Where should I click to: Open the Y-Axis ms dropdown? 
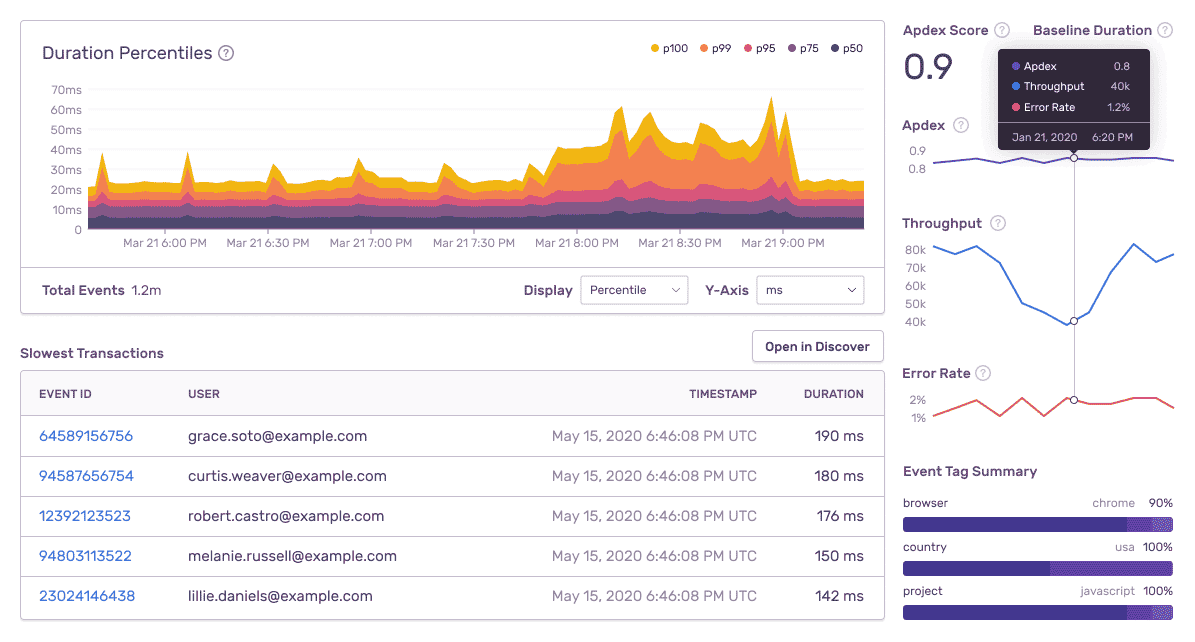(810, 290)
